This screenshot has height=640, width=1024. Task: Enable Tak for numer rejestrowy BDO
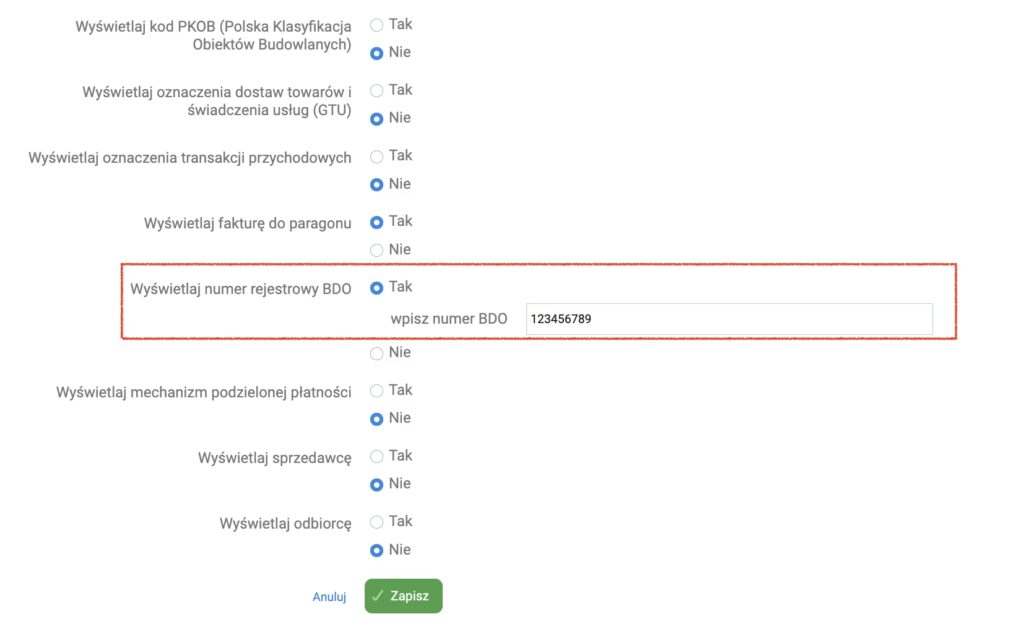click(377, 288)
